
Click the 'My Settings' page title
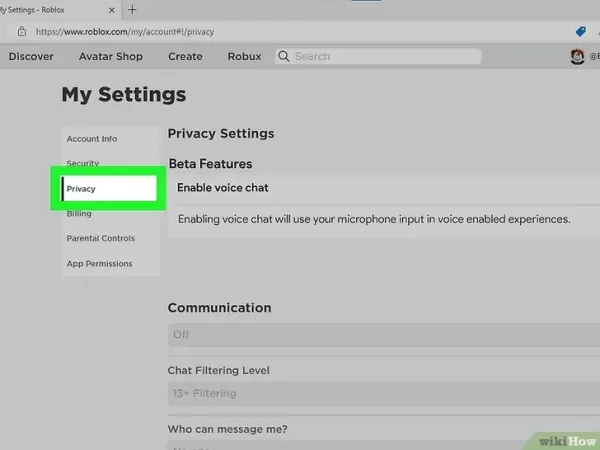point(124,95)
